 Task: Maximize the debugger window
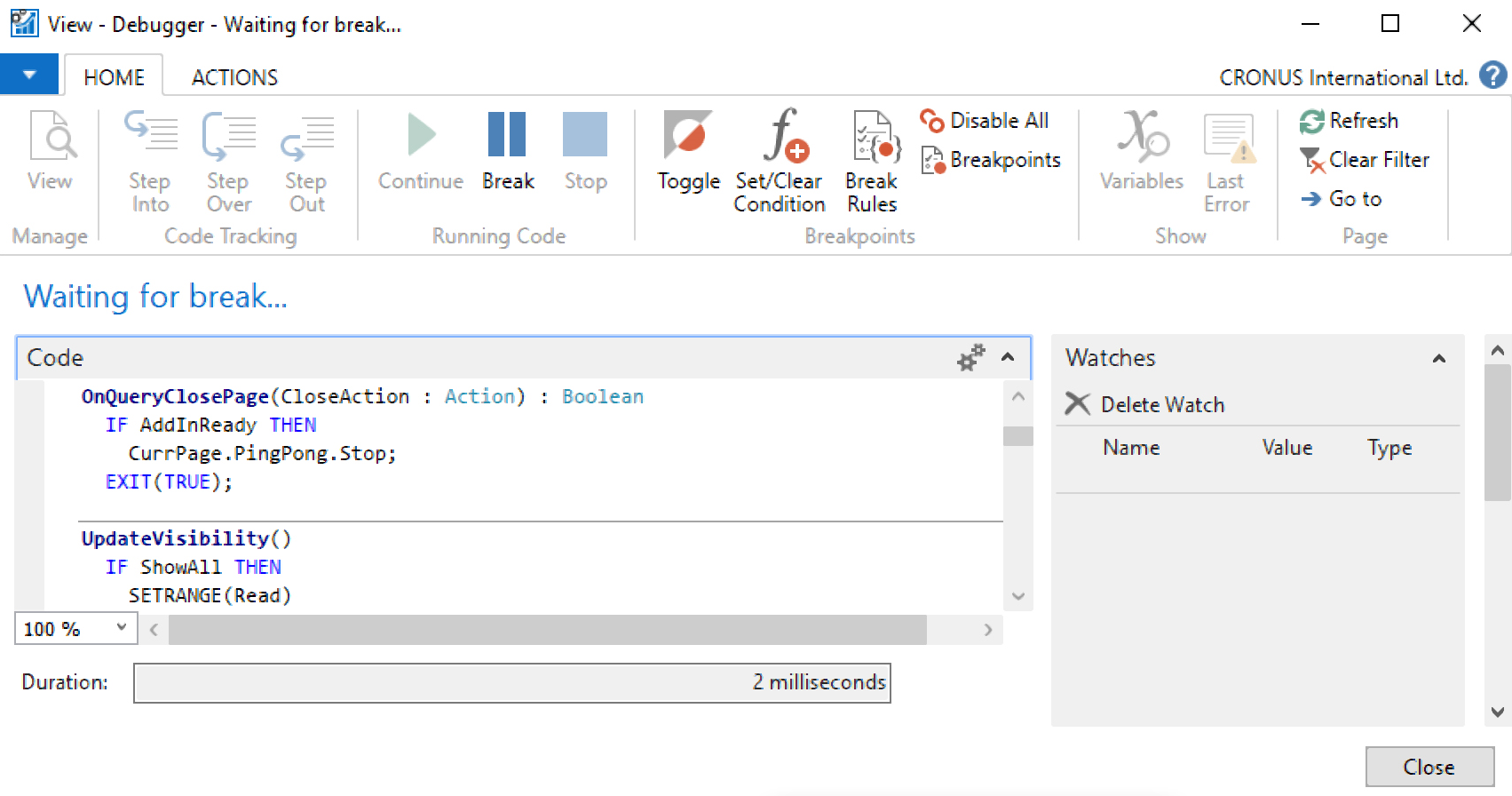[x=1390, y=23]
